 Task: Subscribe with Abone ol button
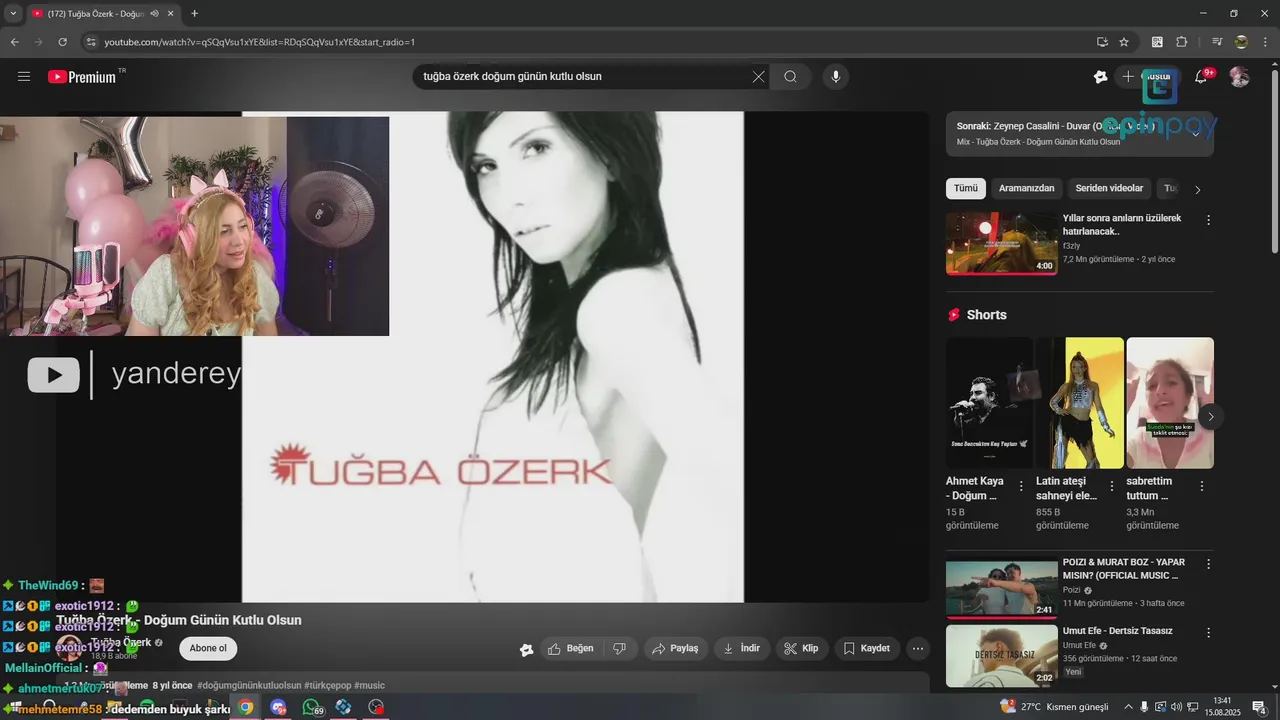click(208, 648)
